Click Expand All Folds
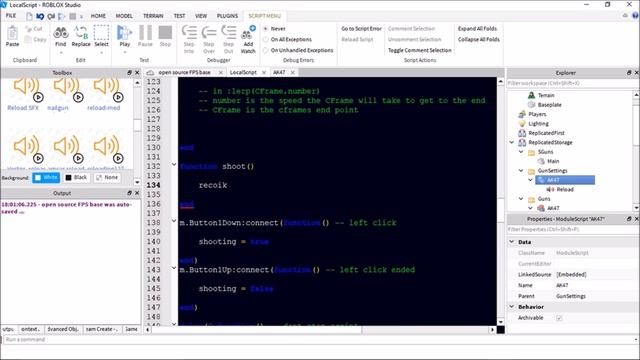Viewport: 640px width, 360px height. (477, 29)
